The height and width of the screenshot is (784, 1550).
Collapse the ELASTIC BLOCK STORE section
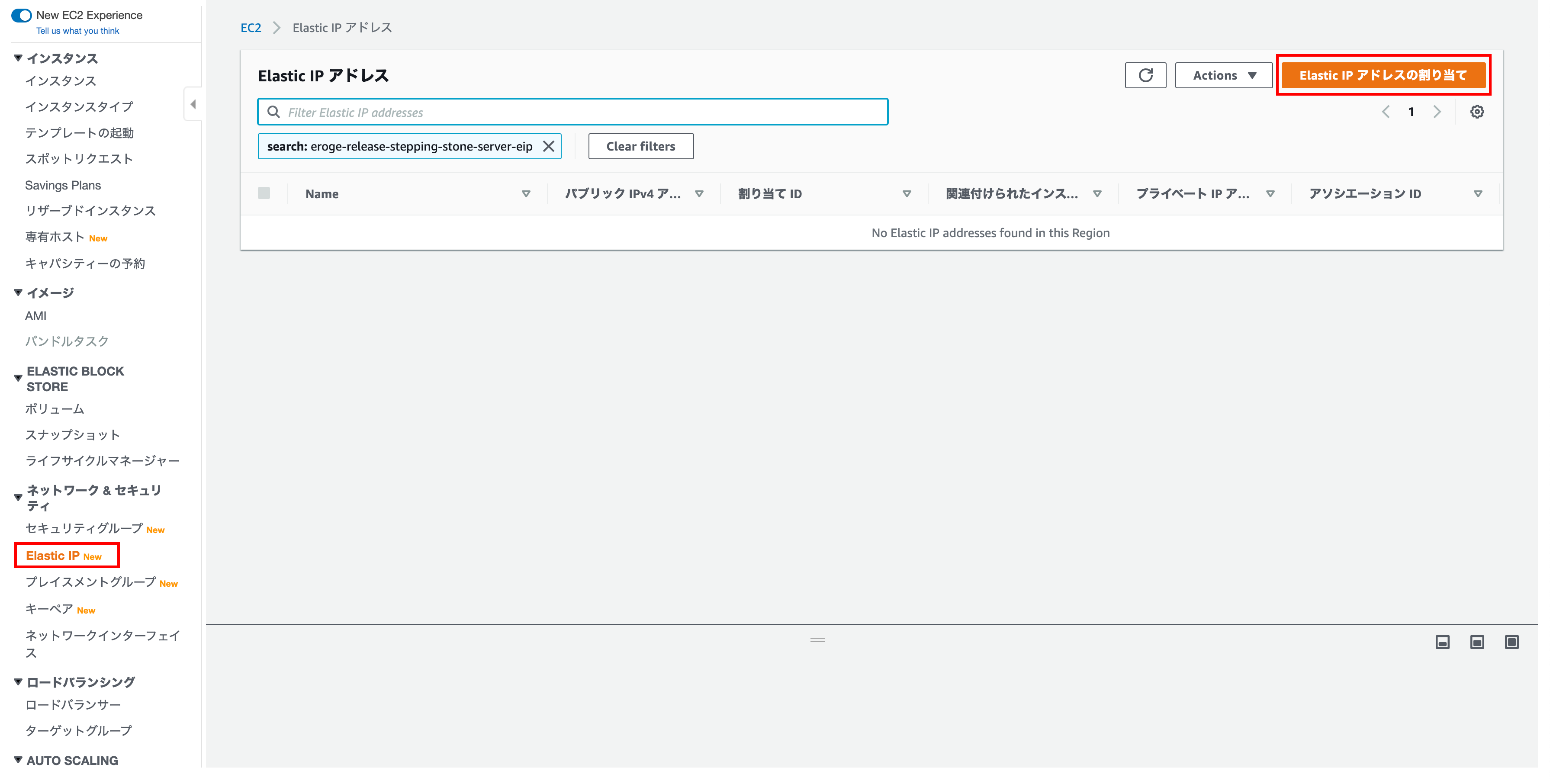(18, 379)
